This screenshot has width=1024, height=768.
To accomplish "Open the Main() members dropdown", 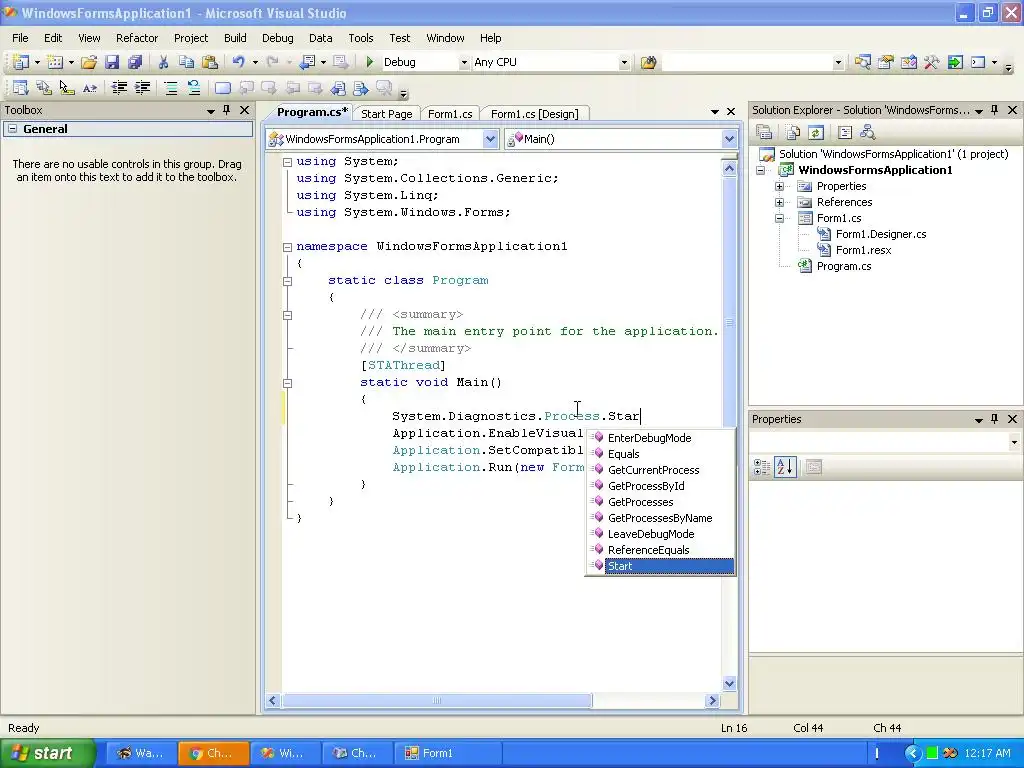I will click(x=729, y=138).
